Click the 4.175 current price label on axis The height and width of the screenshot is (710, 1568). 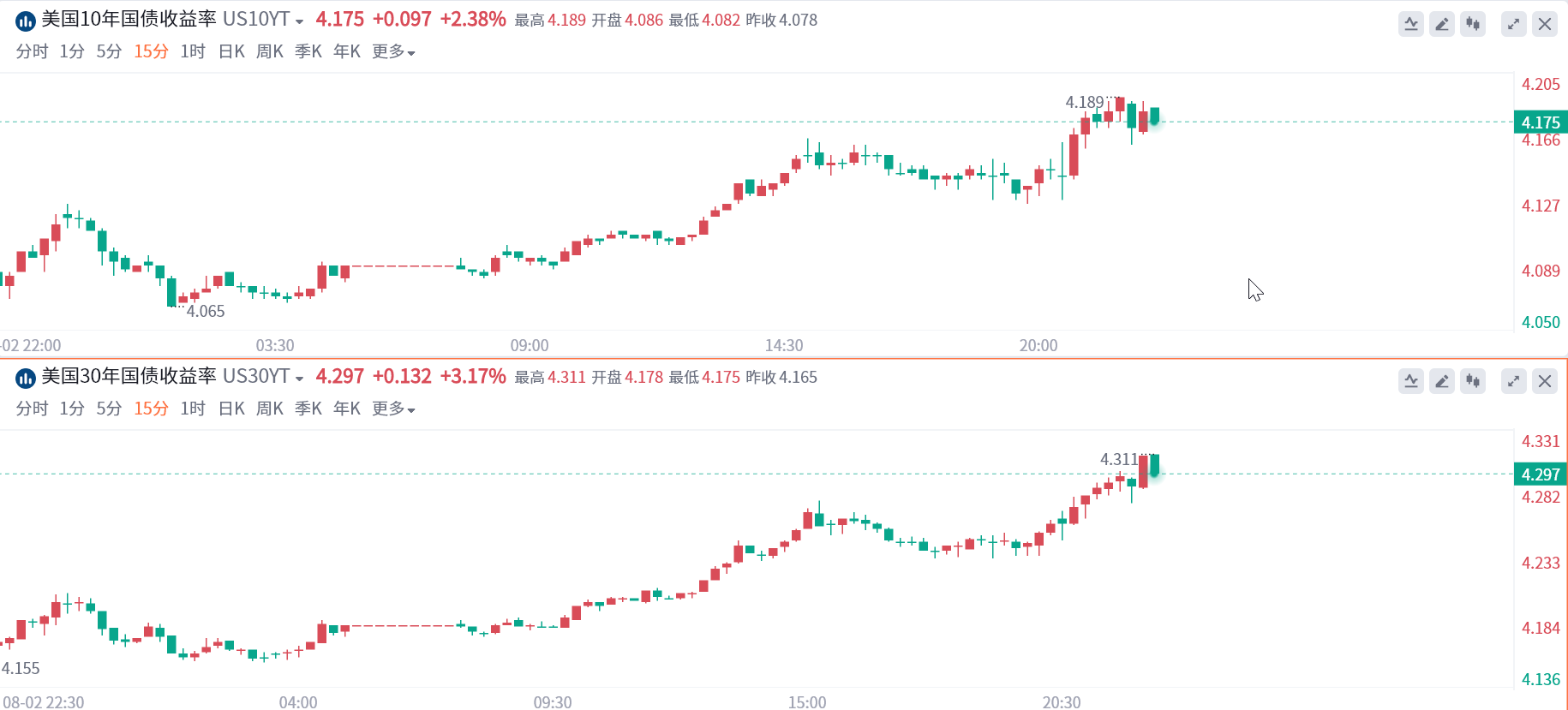coord(1541,122)
